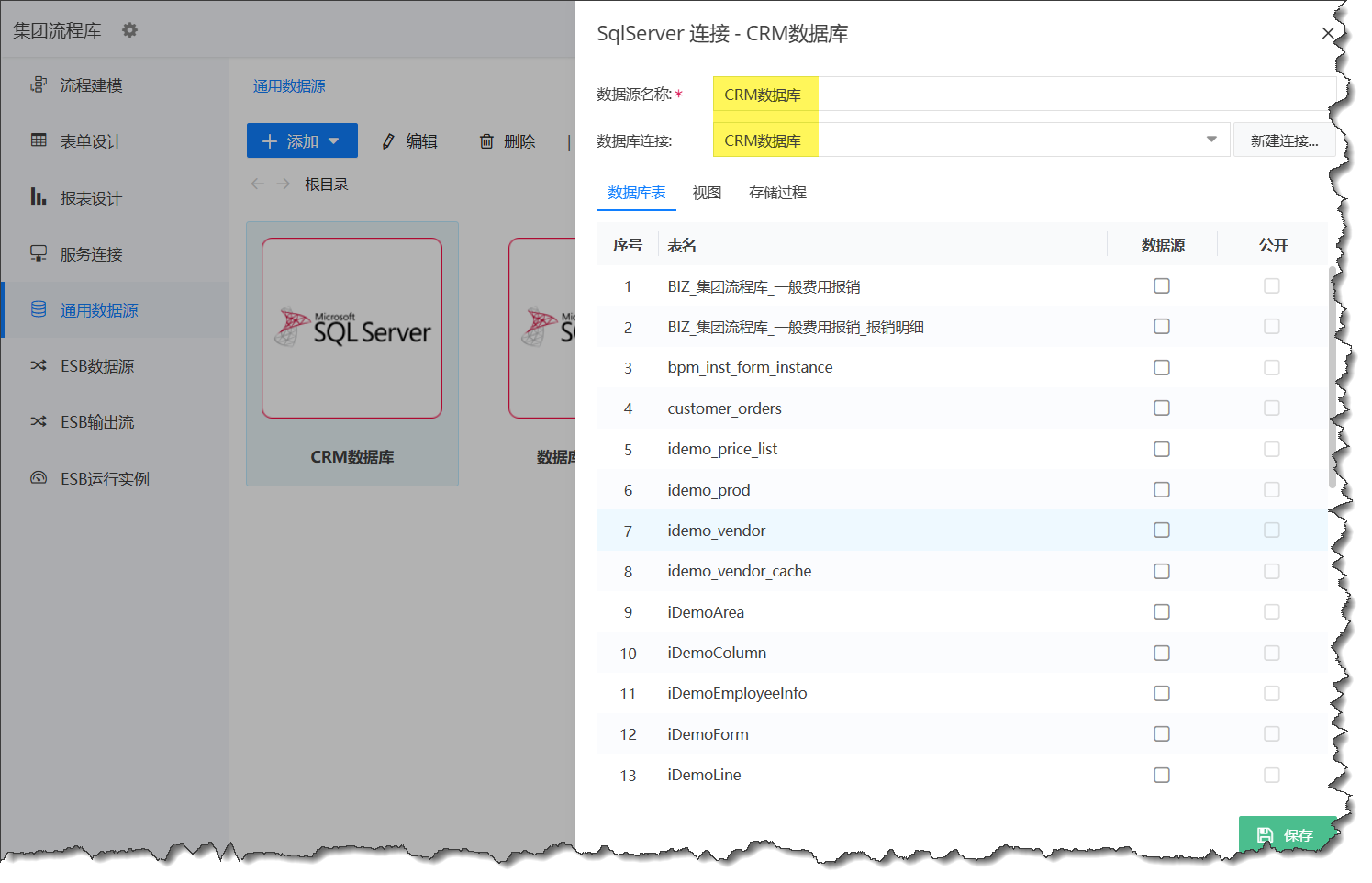Tick 数据源 checkbox for iDemoForm row
The image size is (1372, 883).
coord(1162,733)
